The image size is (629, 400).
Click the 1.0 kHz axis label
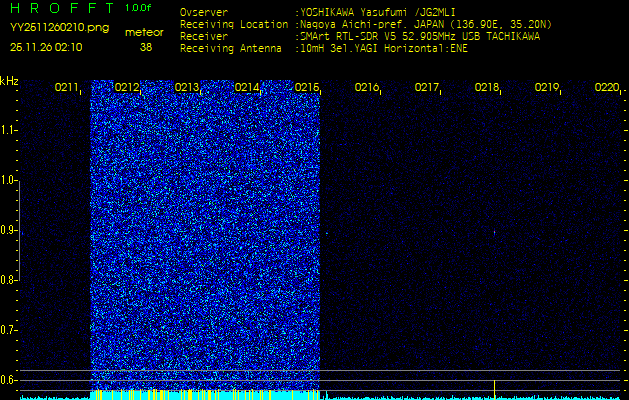pyautogui.click(x=8, y=181)
